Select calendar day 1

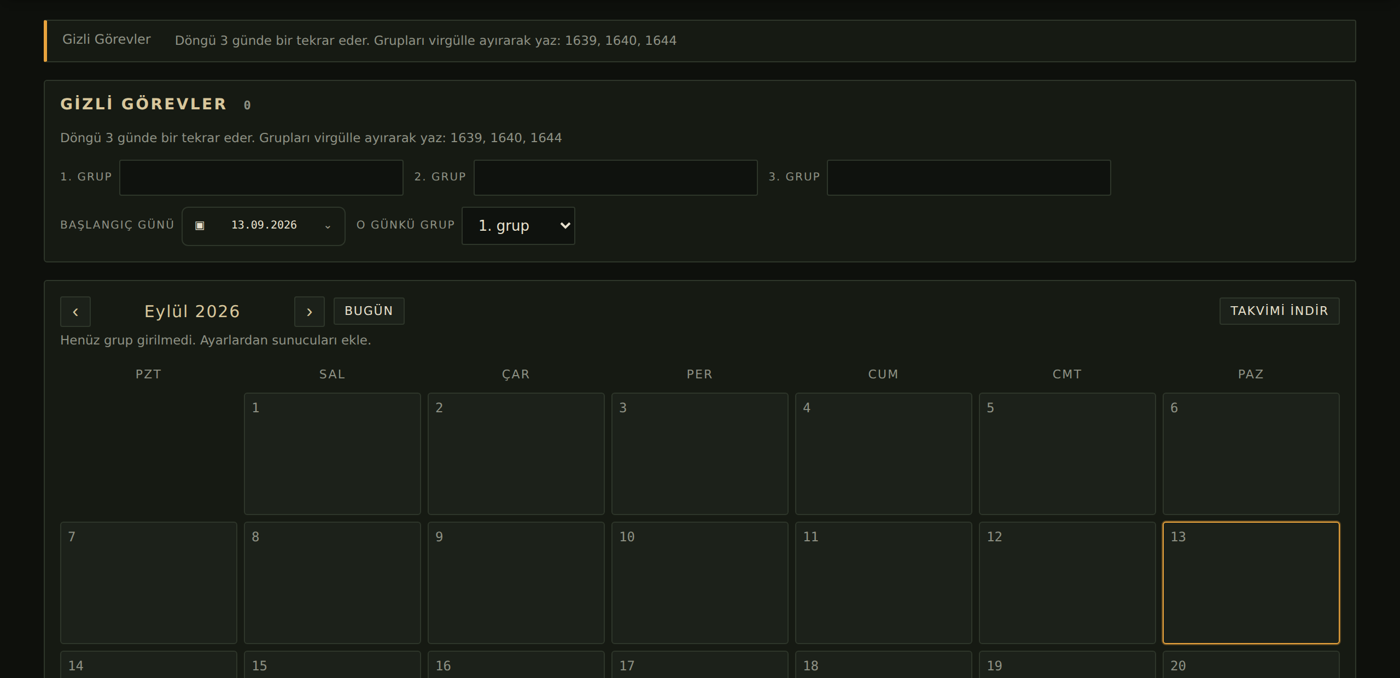[332, 454]
